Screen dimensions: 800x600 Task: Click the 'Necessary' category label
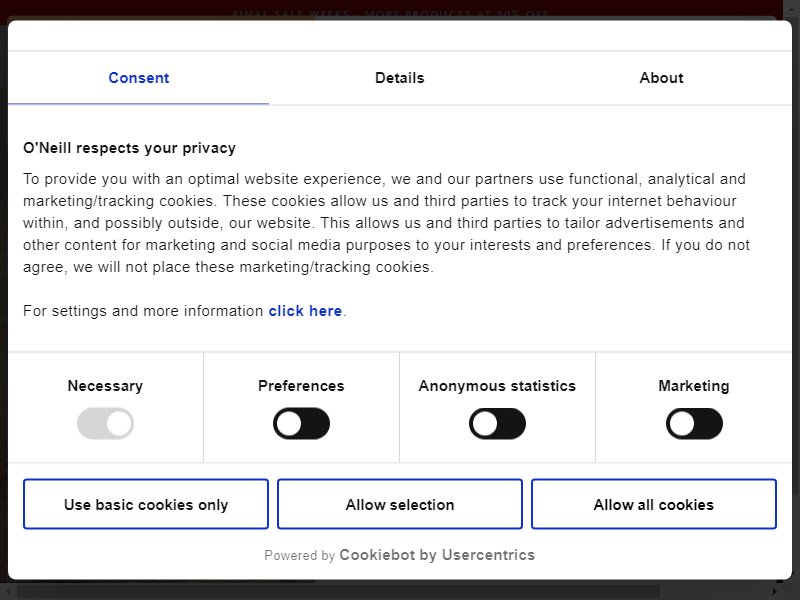105,386
